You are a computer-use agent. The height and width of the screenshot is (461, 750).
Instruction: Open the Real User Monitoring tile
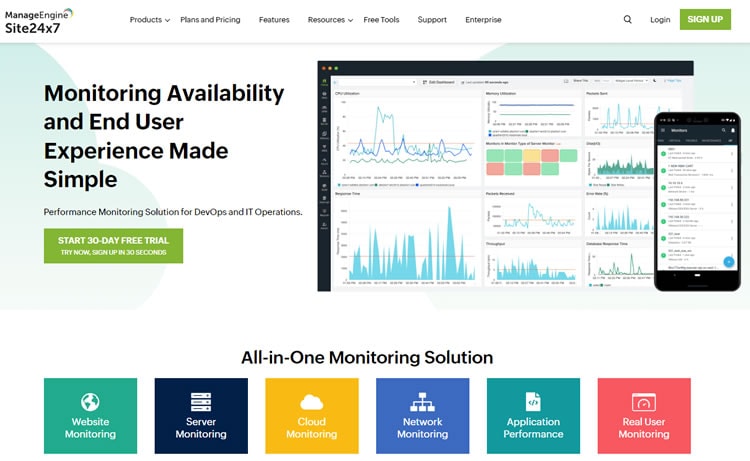click(644, 416)
